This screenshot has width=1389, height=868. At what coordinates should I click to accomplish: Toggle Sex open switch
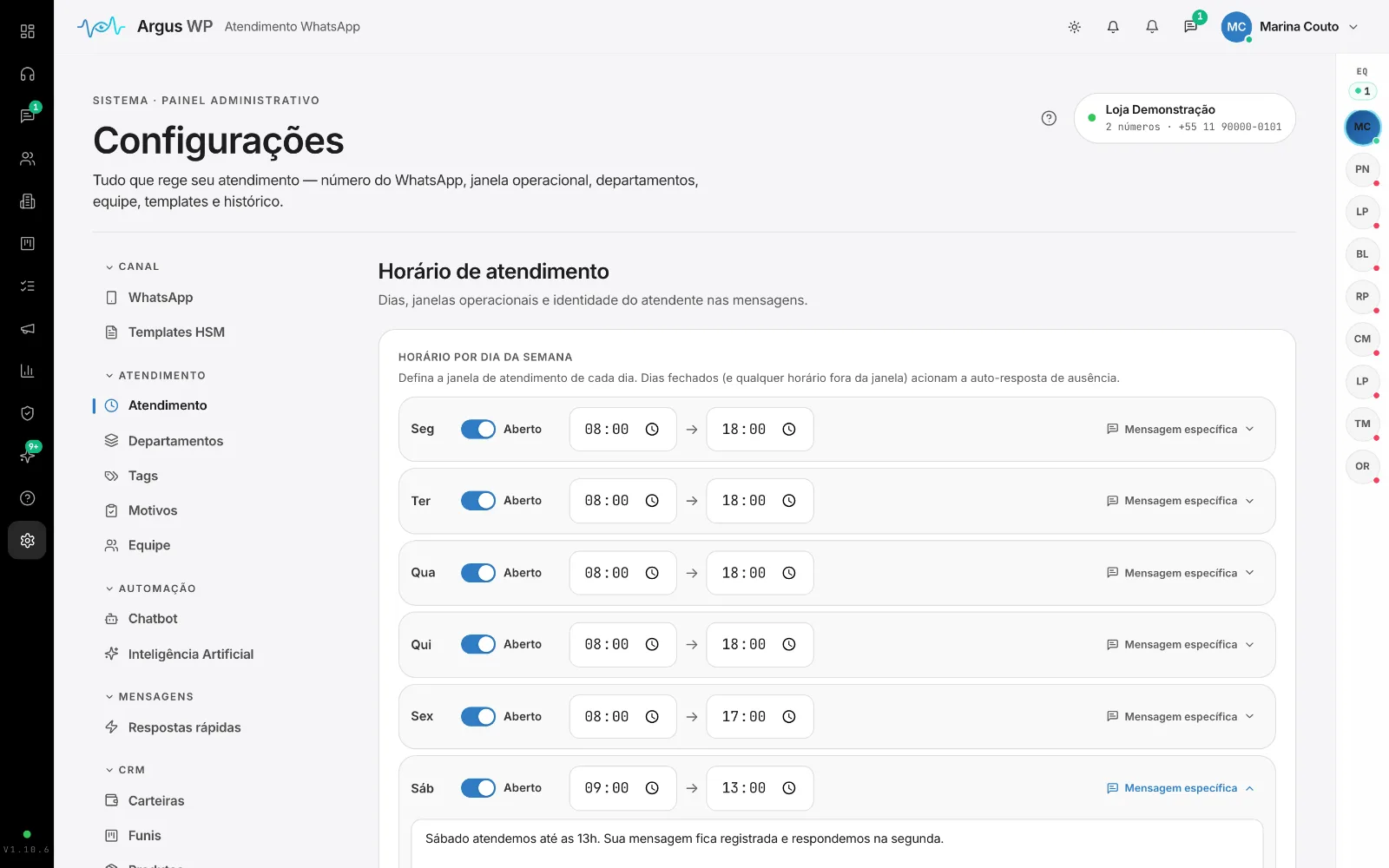[478, 716]
